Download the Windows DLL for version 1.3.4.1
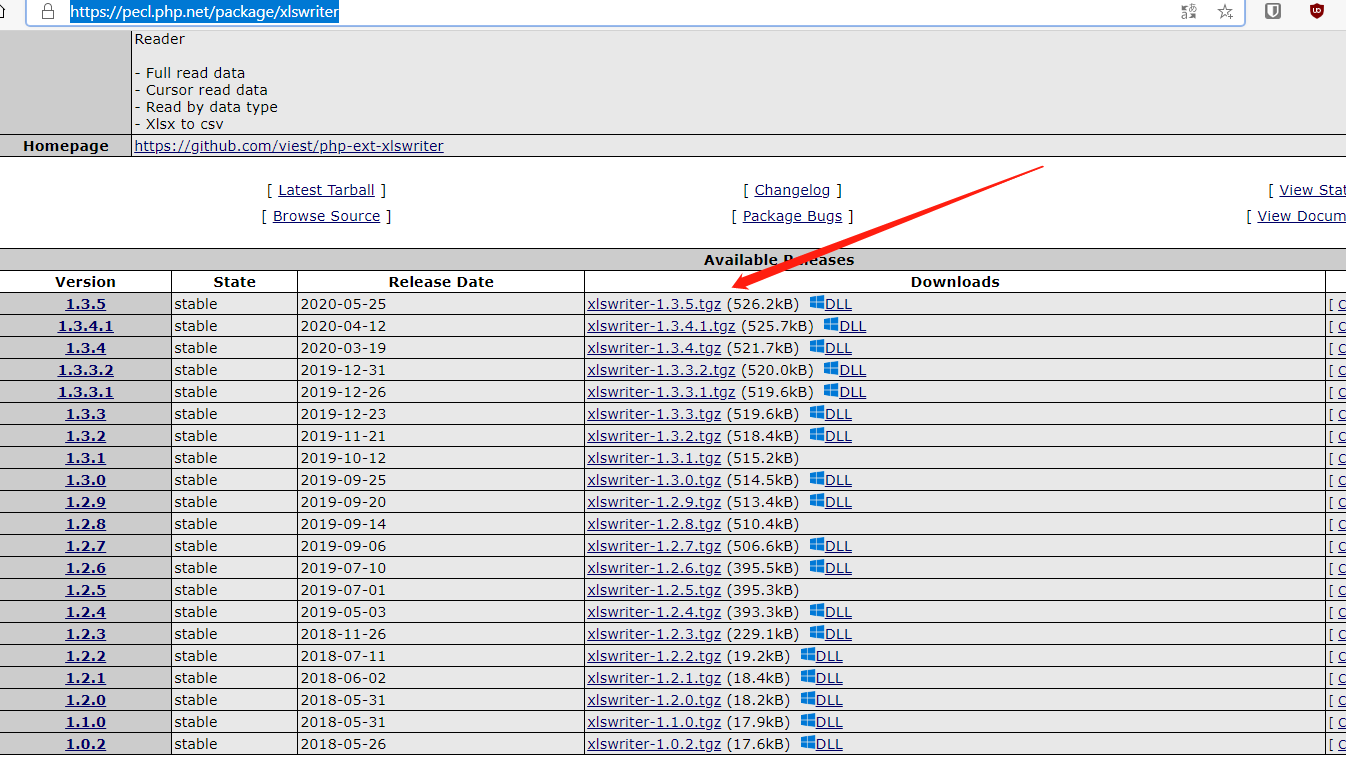 (845, 326)
